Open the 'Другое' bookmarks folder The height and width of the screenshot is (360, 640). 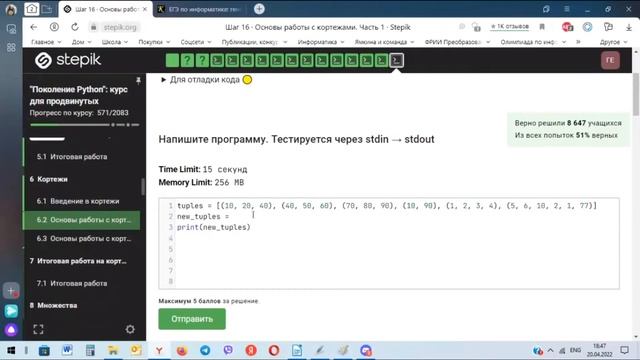pos(613,42)
